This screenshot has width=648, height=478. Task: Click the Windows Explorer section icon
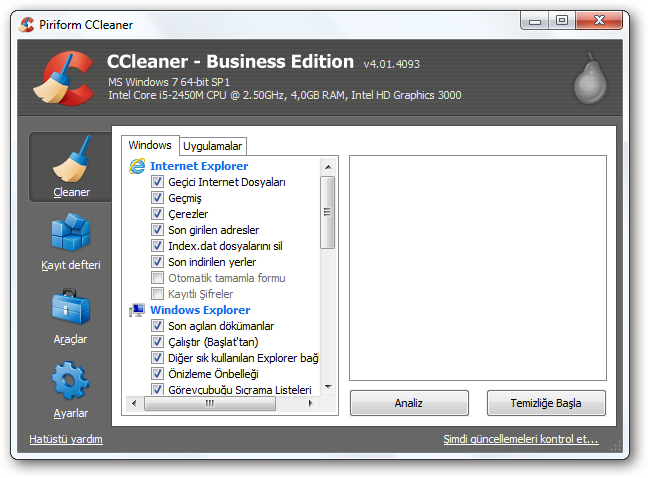coord(137,310)
